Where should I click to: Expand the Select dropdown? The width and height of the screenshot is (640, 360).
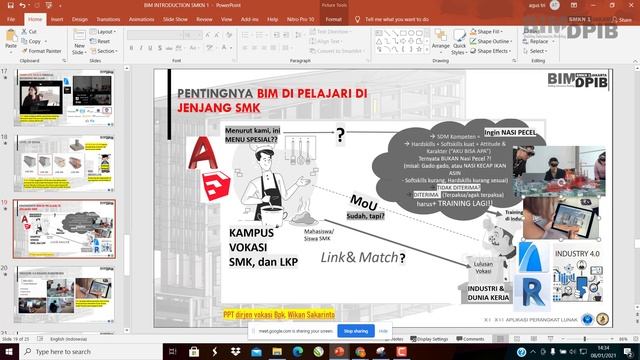[535, 51]
